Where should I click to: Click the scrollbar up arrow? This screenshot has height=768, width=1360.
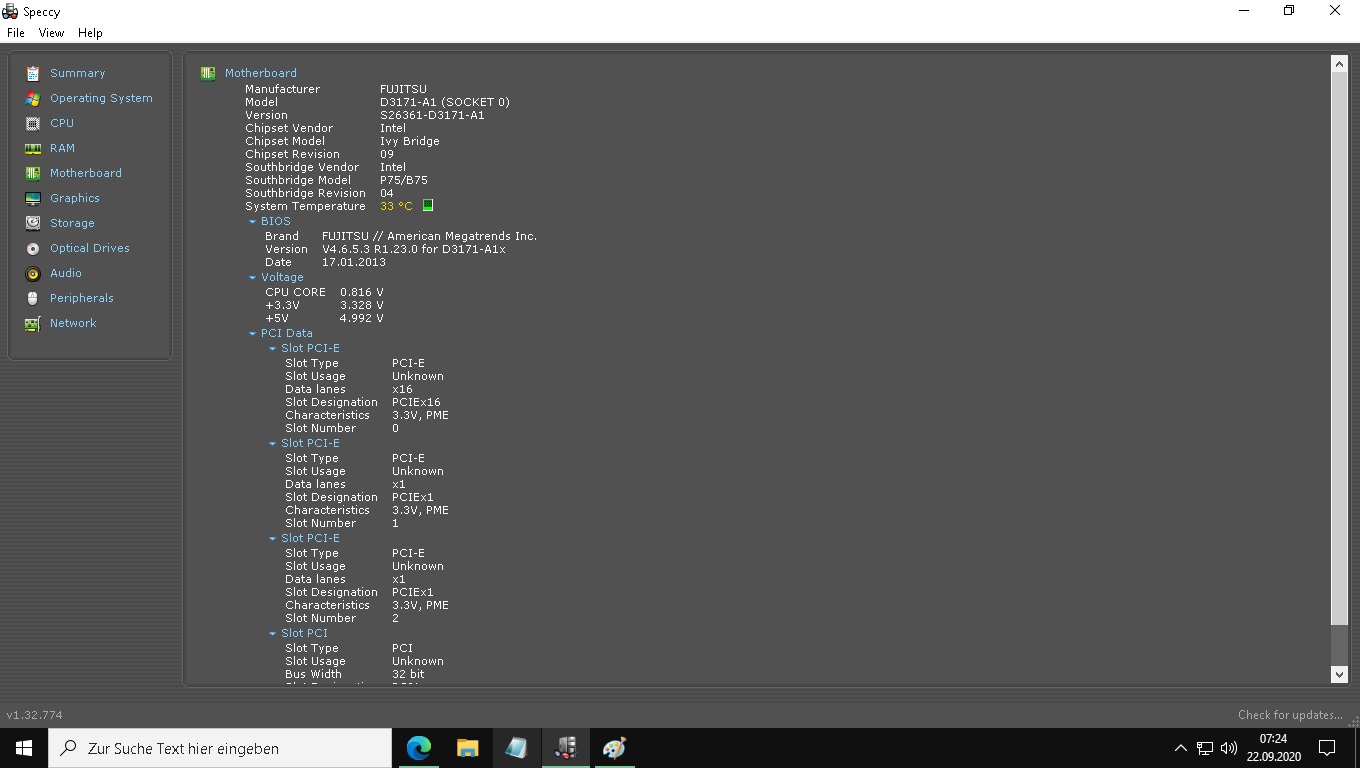[1340, 64]
